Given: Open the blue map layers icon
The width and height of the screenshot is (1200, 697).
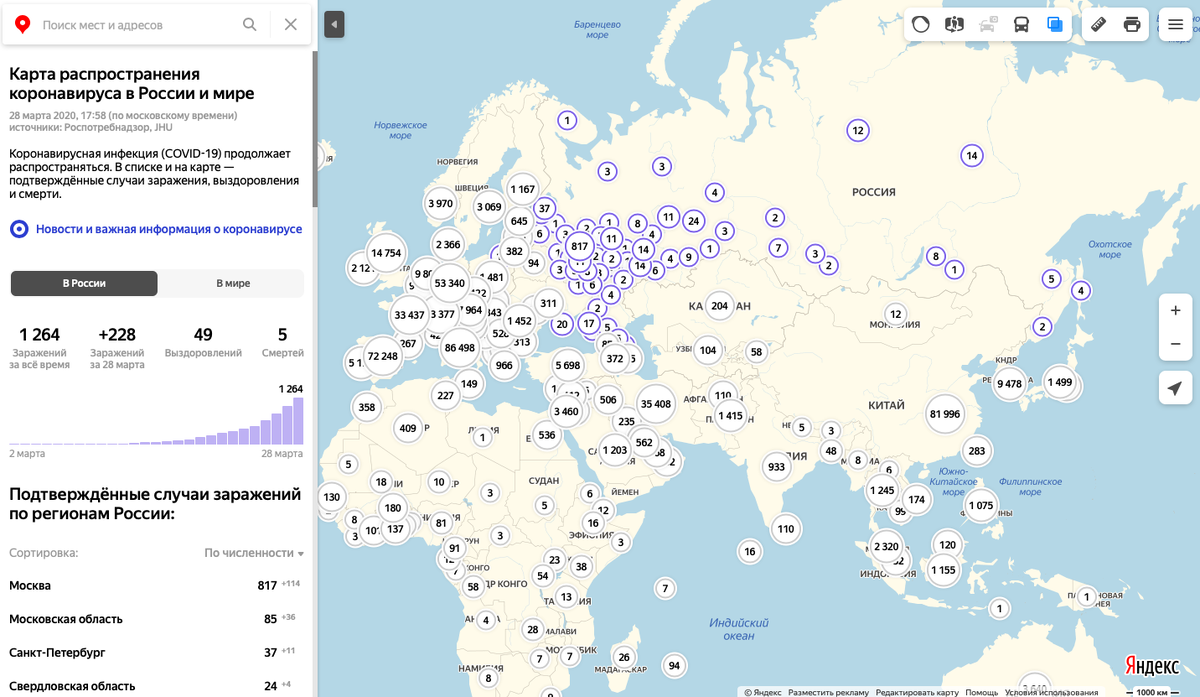Looking at the screenshot, I should 1054,24.
